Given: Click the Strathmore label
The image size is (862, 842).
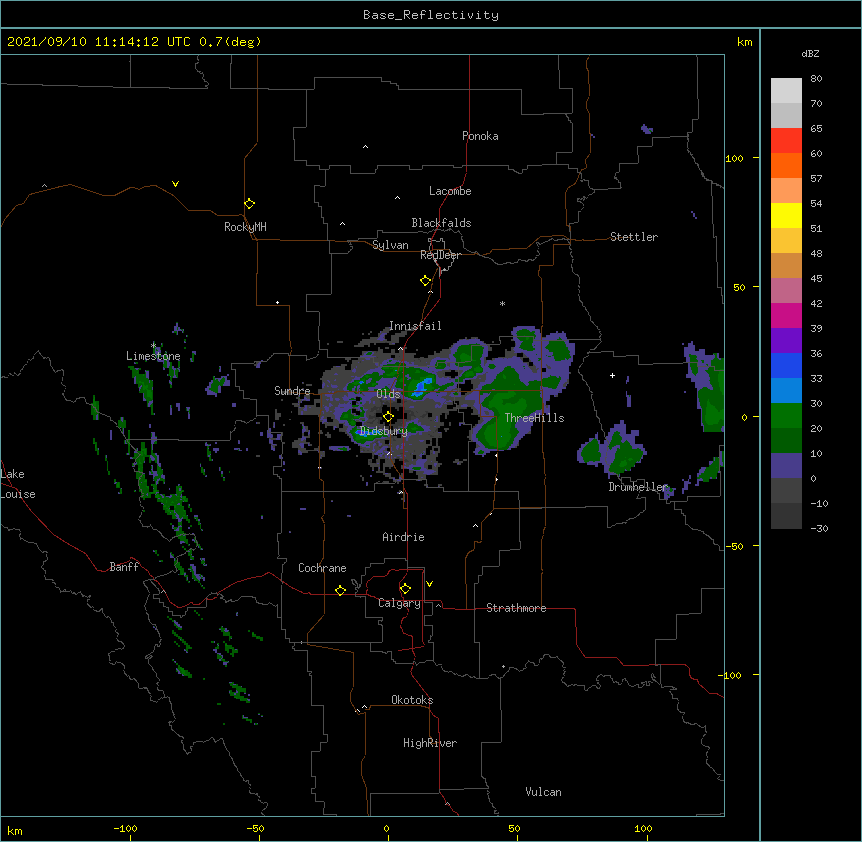Looking at the screenshot, I should coord(516,608).
